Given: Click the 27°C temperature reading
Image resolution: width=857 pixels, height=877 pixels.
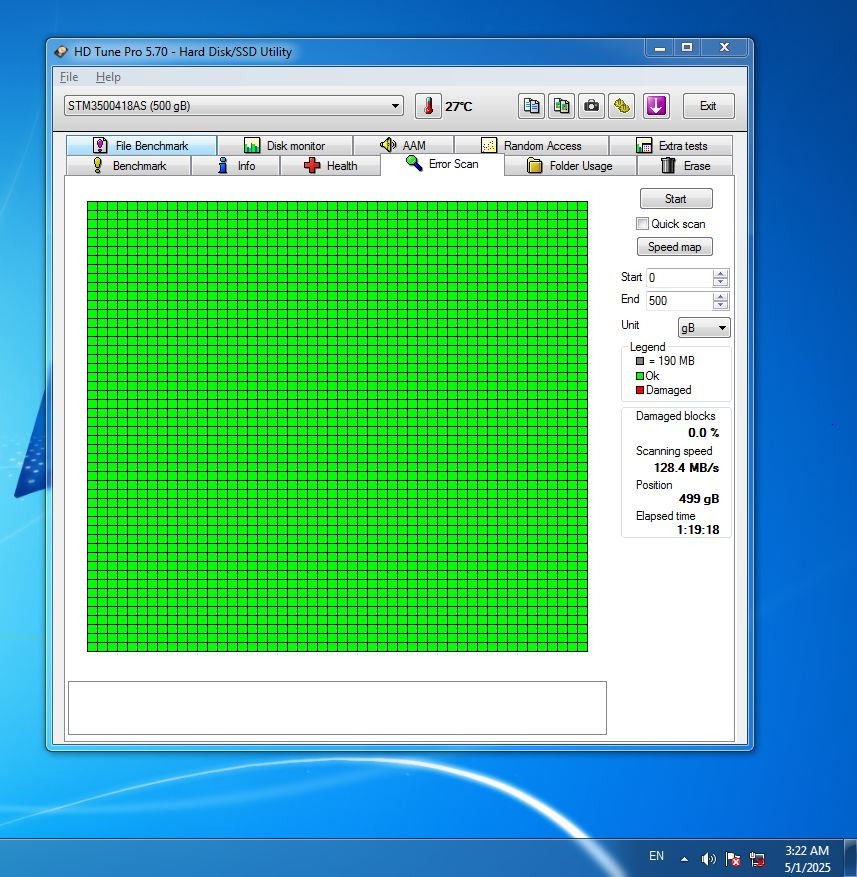Looking at the screenshot, I should (459, 106).
